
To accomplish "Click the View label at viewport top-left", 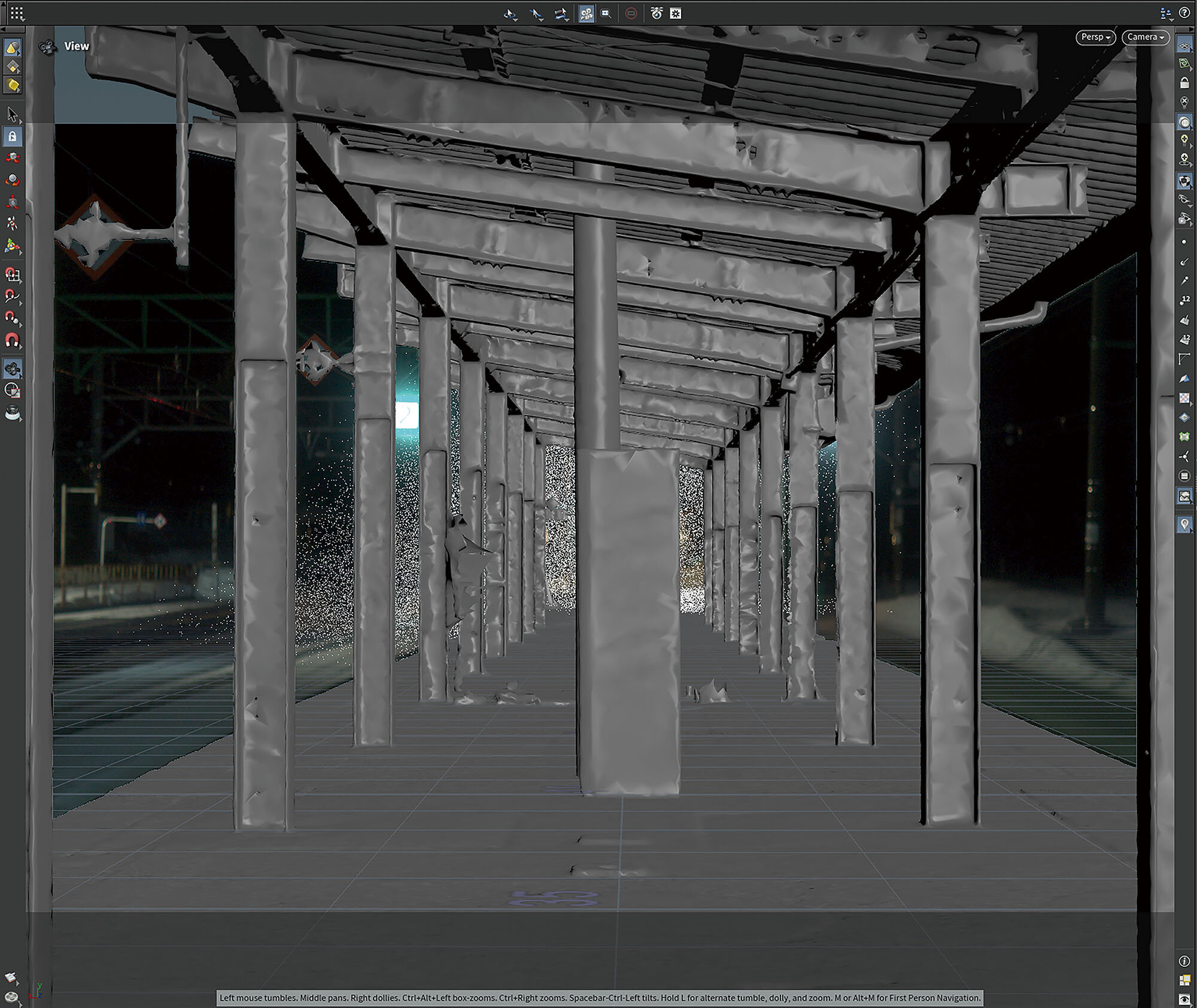I will 77,46.
